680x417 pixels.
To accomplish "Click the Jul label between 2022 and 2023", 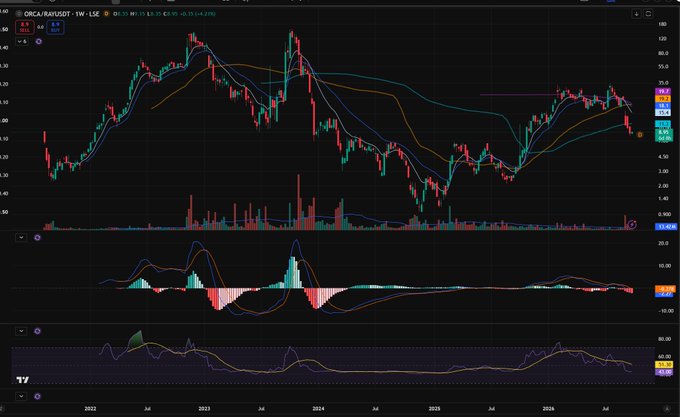I will coord(147,409).
